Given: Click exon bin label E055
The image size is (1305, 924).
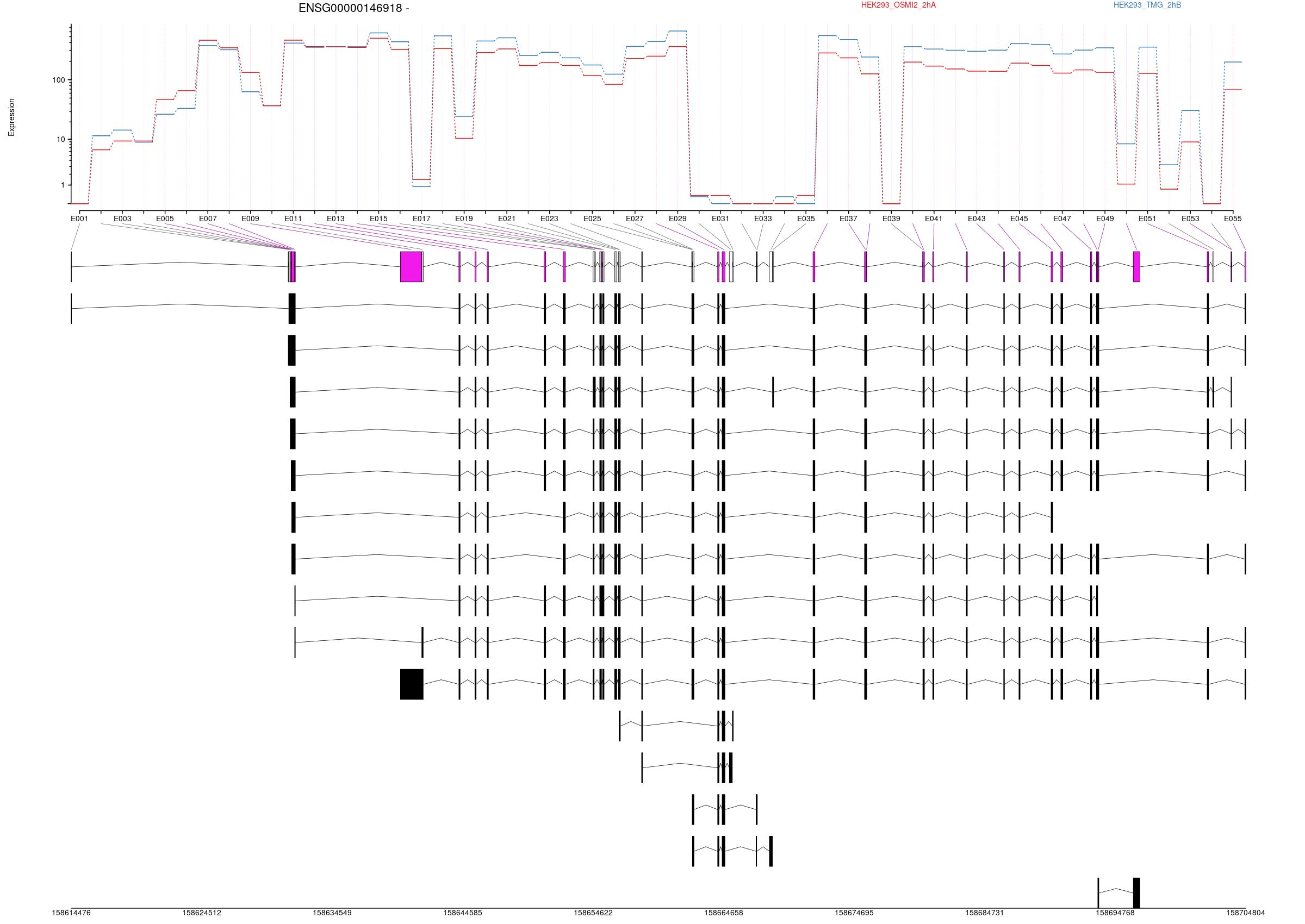Looking at the screenshot, I should point(1233,218).
